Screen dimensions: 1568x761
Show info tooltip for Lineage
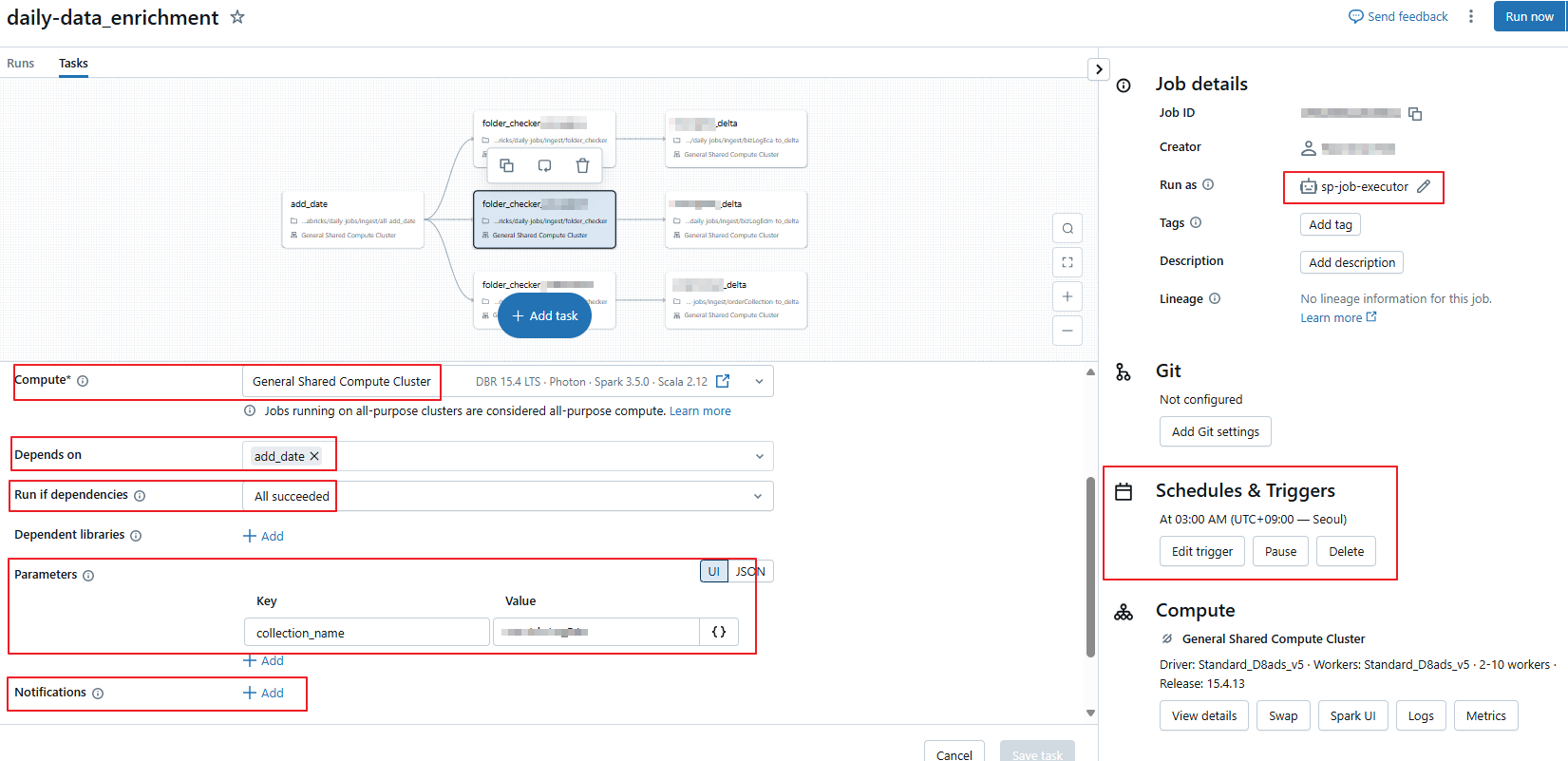[1215, 298]
